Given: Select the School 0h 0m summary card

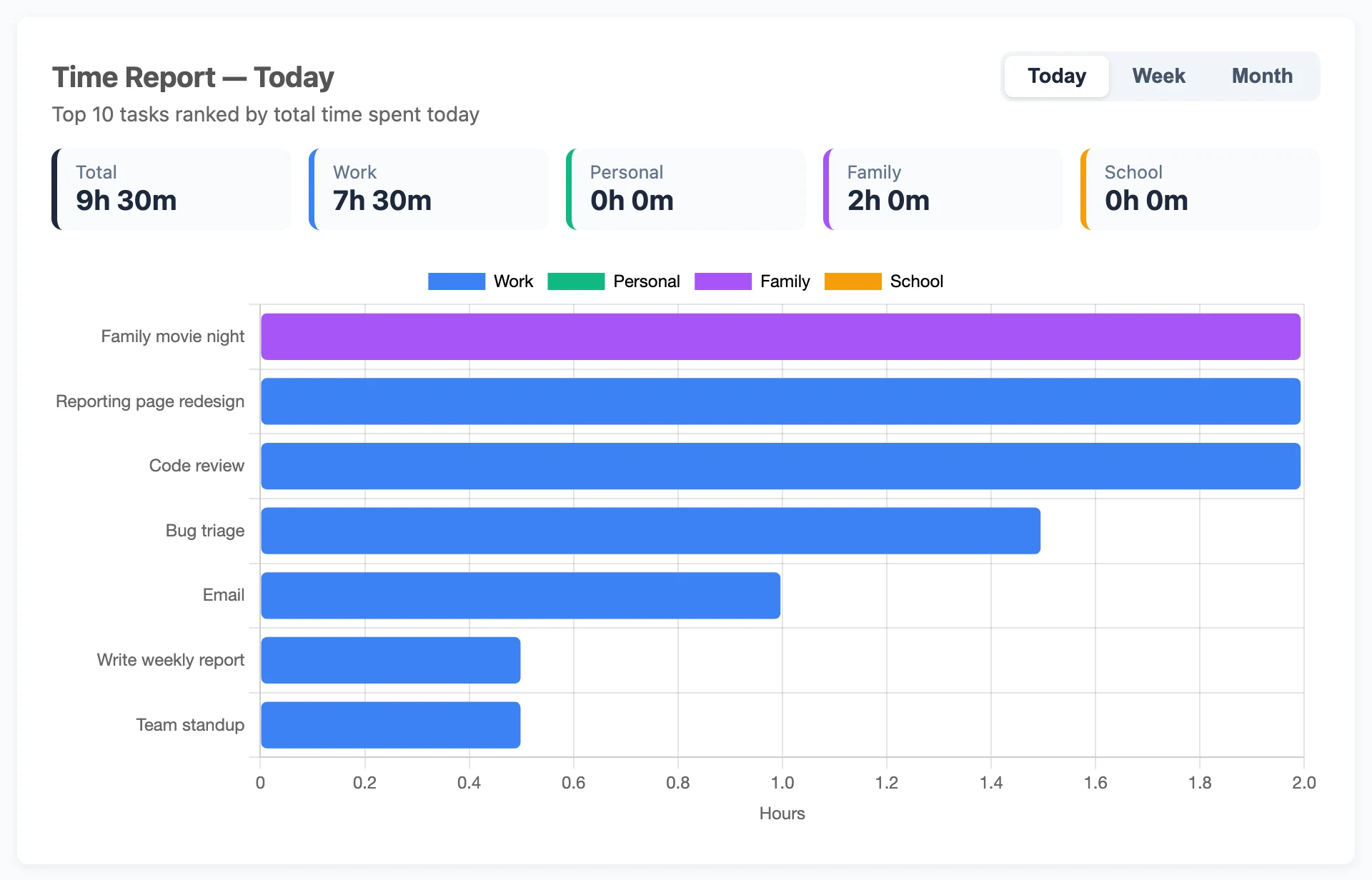Looking at the screenshot, I should click(1200, 189).
